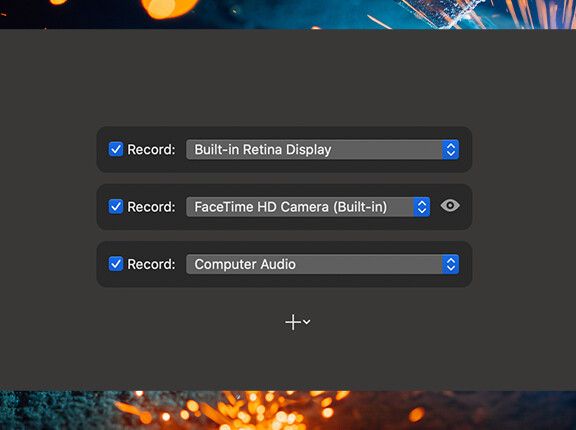Click the empty dark area above source rows
Screen dimensions: 576x430
click(288, 77)
